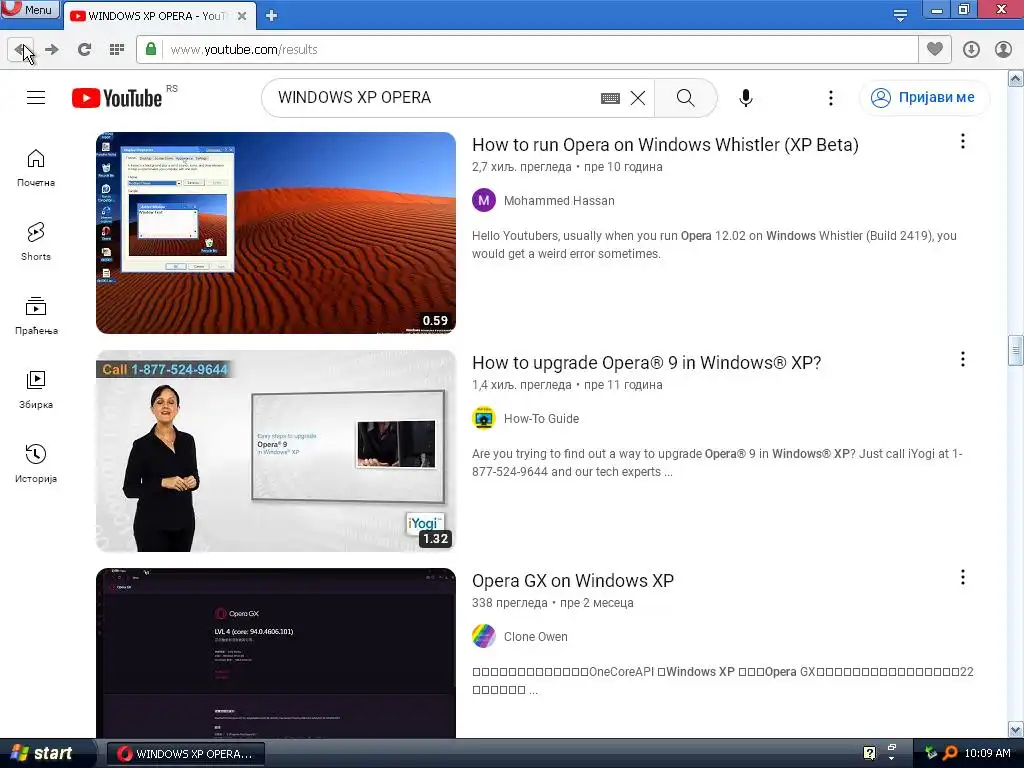Click description text starting Are you trying
This screenshot has width=1024, height=768.
tap(717, 463)
